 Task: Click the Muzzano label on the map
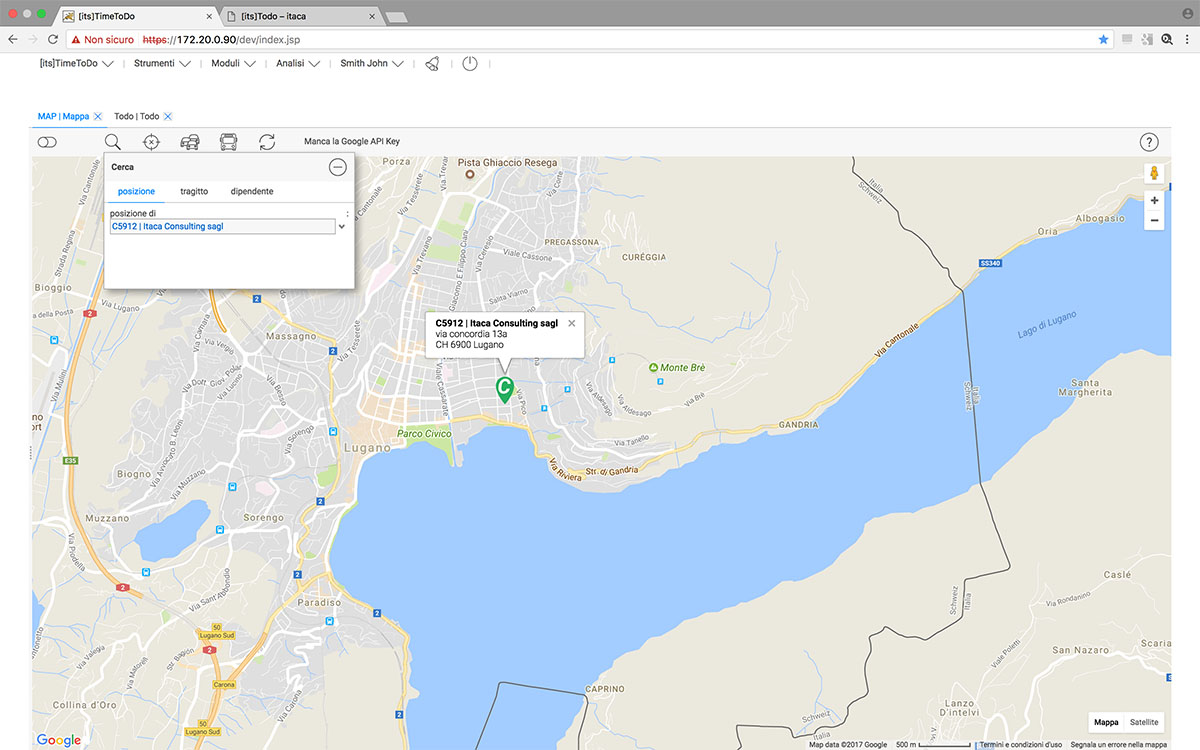107,519
